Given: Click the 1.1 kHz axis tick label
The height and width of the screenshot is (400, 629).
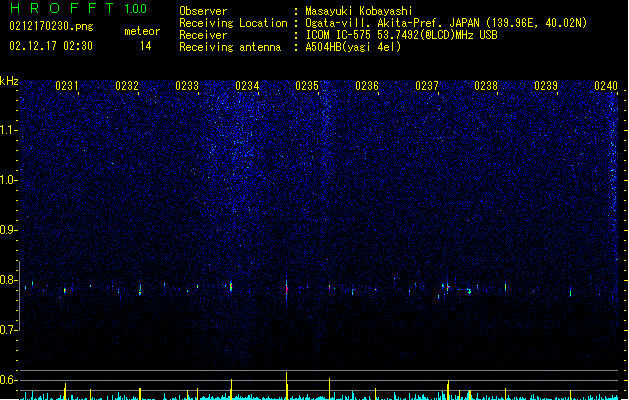Looking at the screenshot, I should click(x=8, y=130).
